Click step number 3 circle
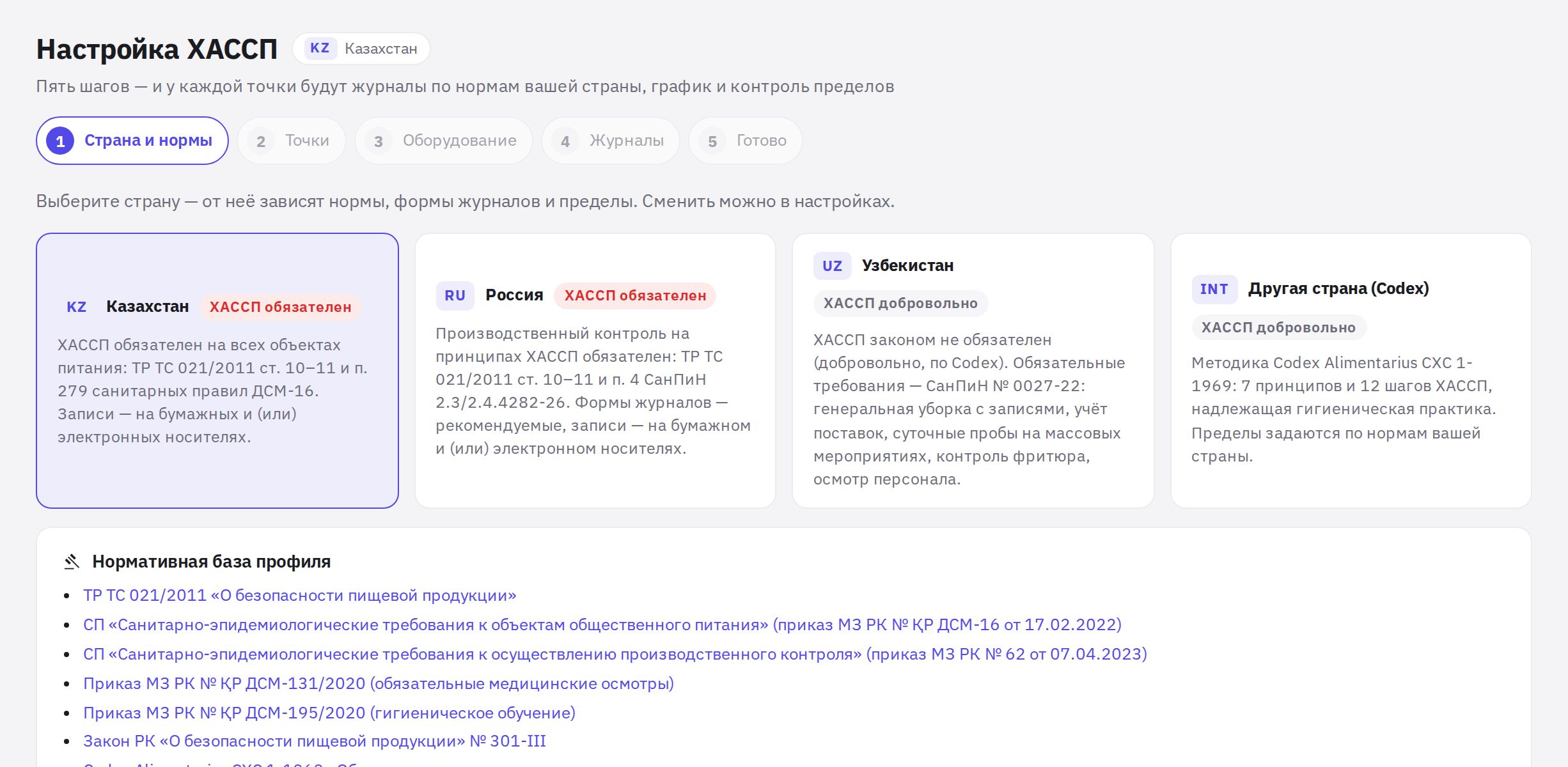The image size is (1568, 767). coord(379,141)
